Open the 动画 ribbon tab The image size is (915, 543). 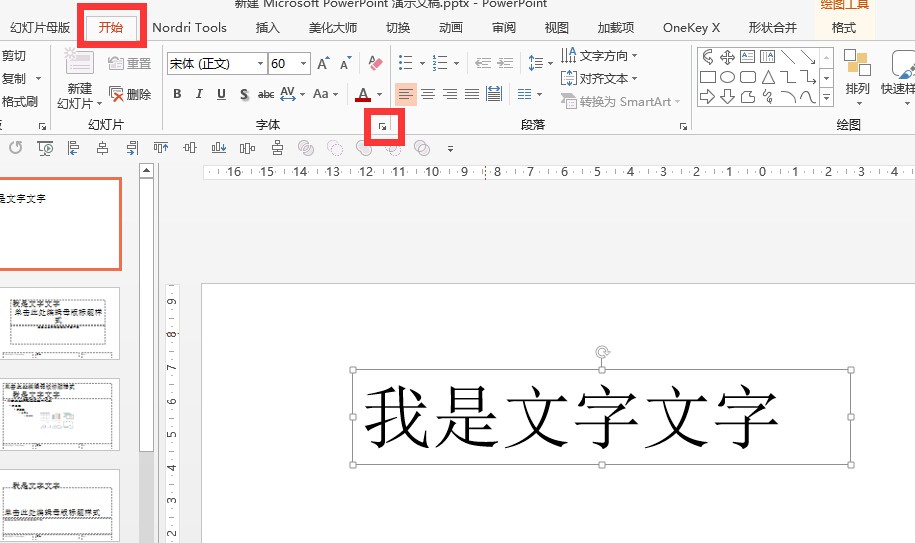tap(450, 27)
